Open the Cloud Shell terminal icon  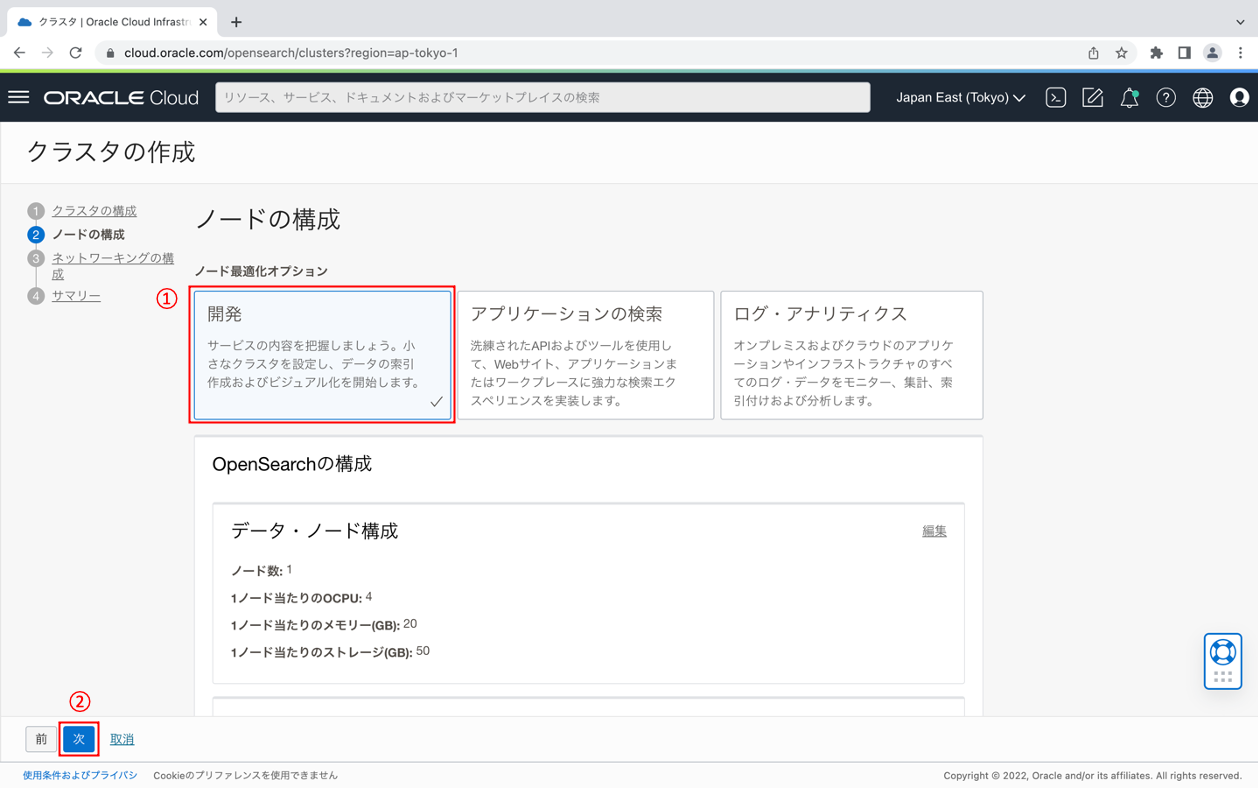click(1055, 97)
